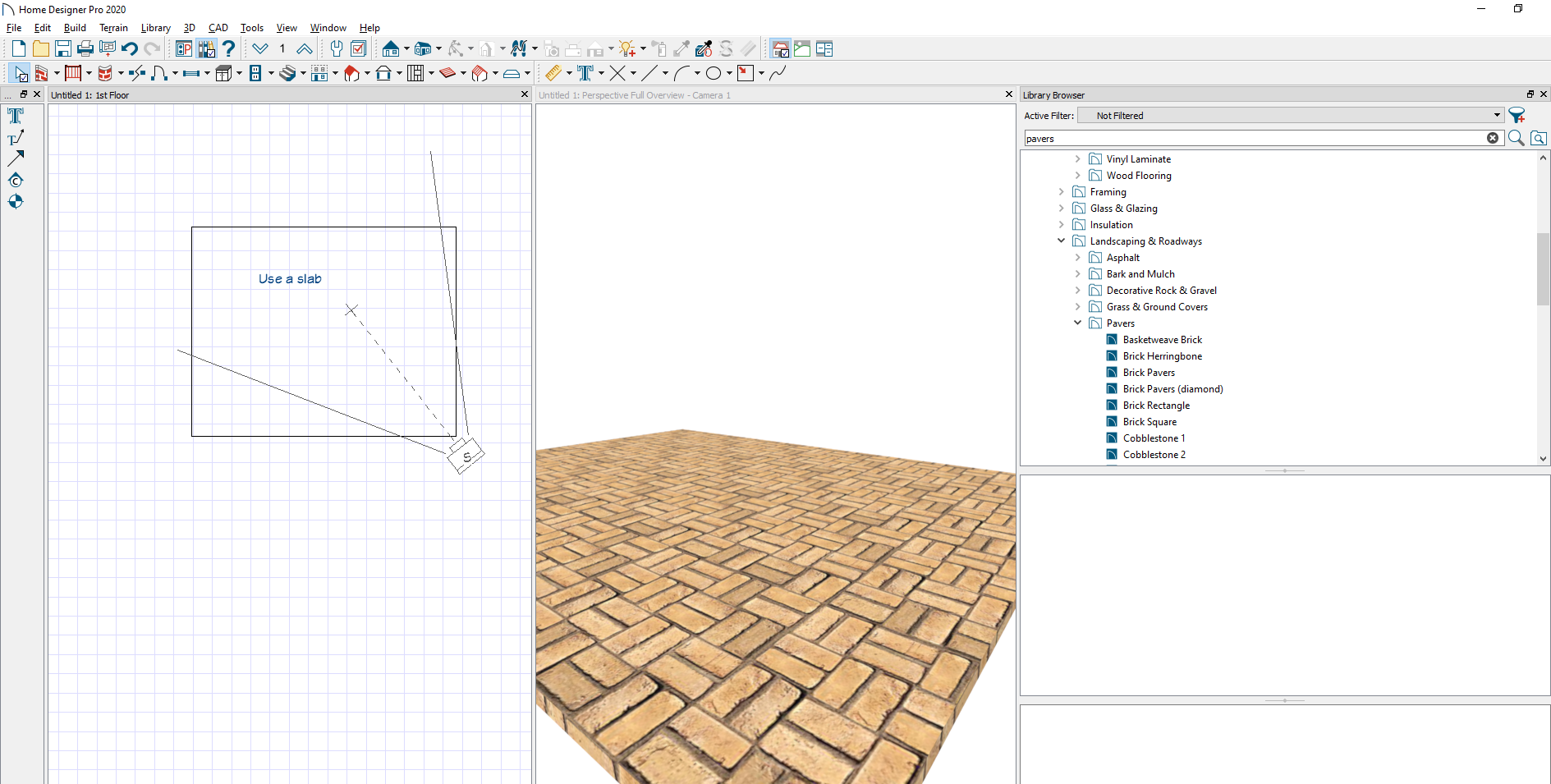Clear the pavers search text
Viewport: 1551px width, 784px height.
click(x=1492, y=139)
